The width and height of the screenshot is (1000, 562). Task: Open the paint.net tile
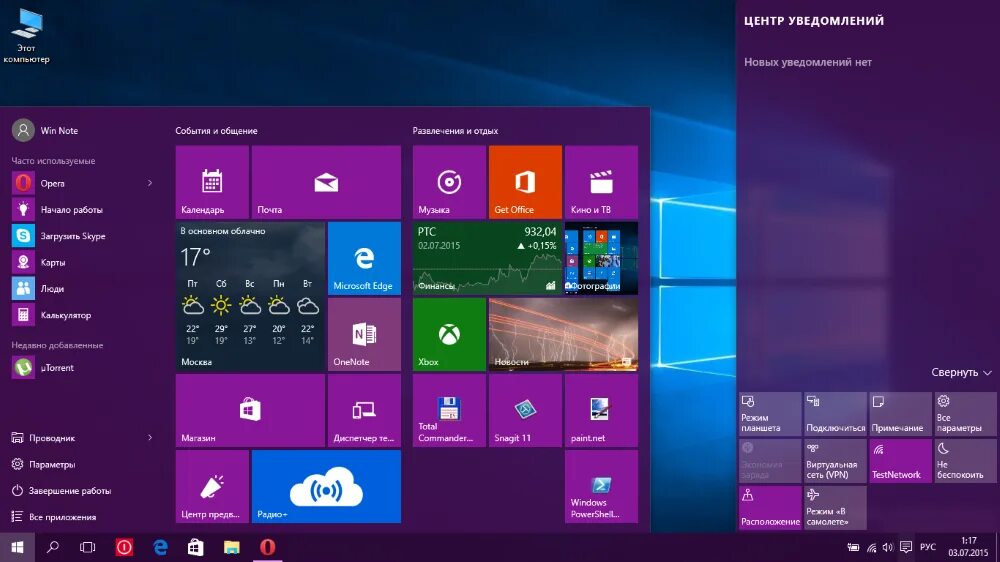(601, 410)
